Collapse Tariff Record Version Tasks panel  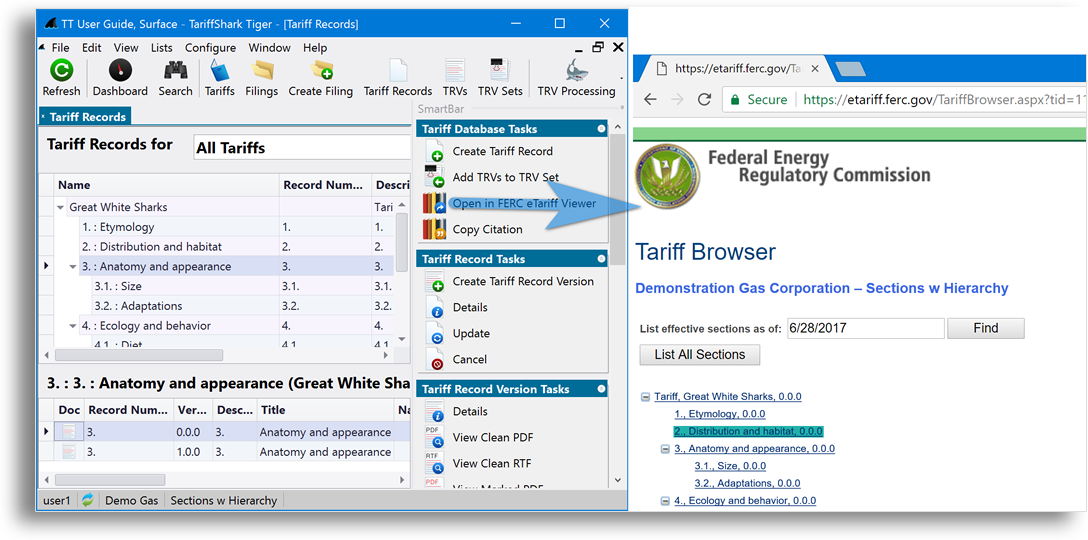click(601, 389)
